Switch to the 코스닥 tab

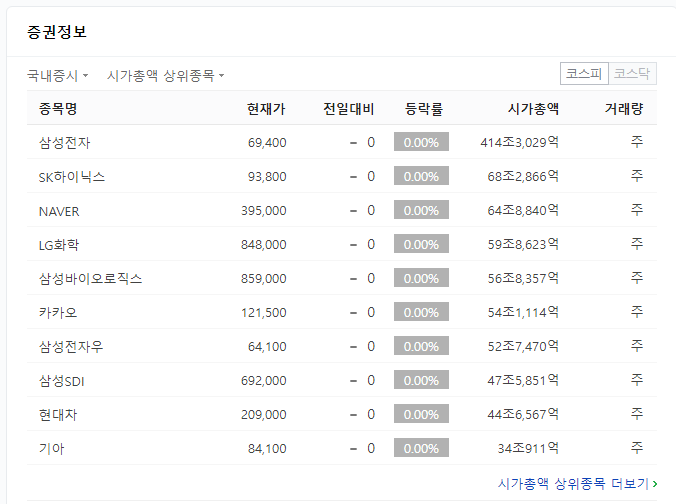pos(632,73)
